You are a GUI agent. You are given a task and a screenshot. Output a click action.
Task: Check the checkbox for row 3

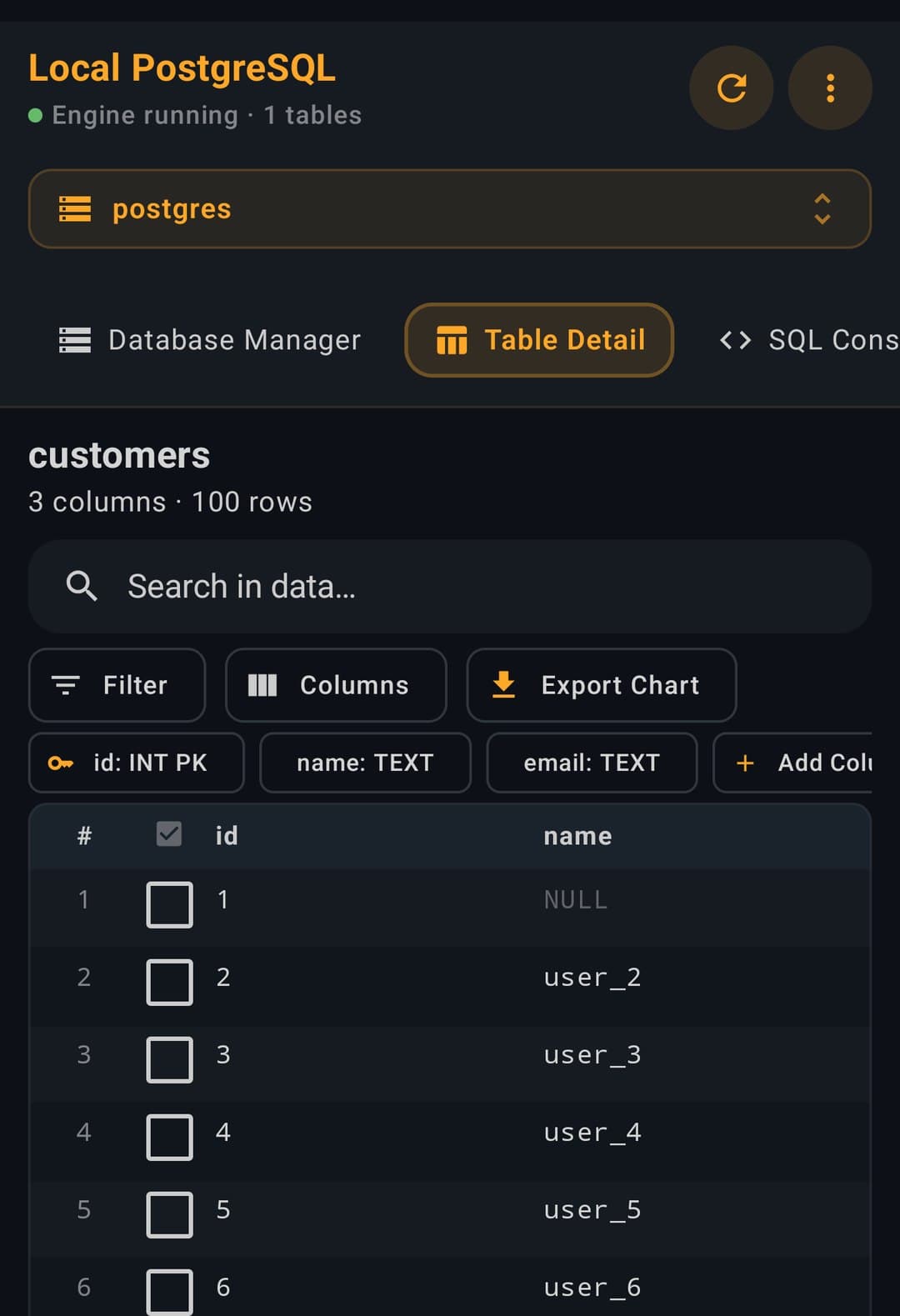(x=169, y=1059)
